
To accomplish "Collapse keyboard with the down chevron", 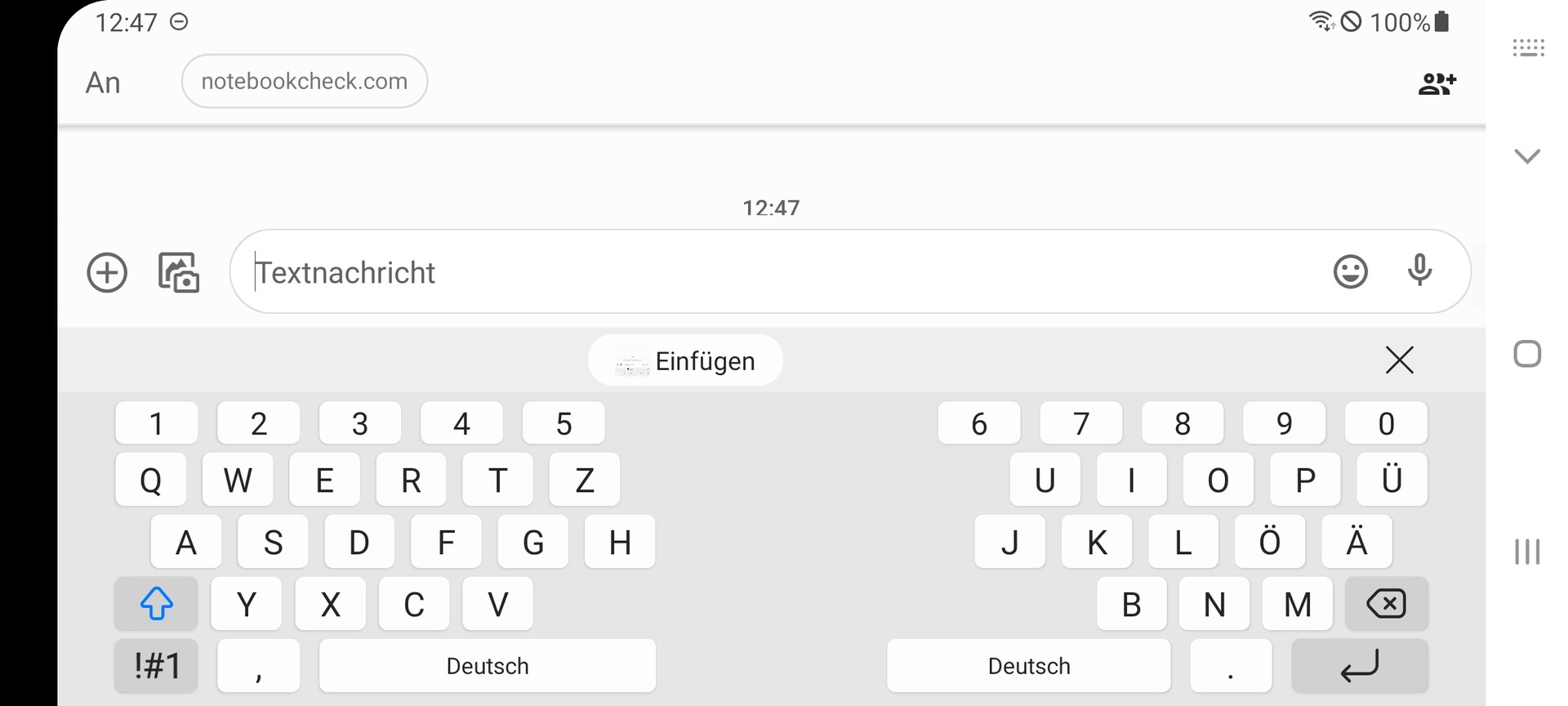I will [1527, 156].
